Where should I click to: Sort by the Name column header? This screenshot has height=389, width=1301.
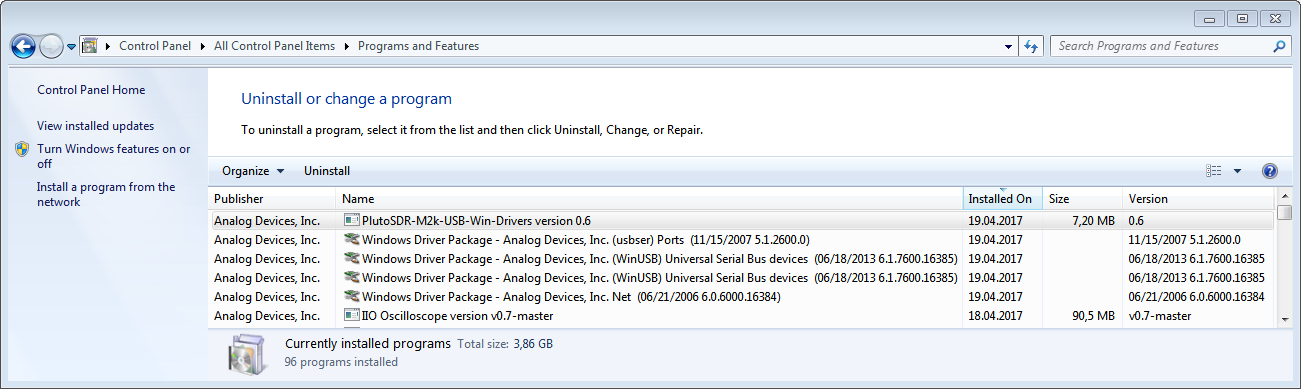coord(650,199)
